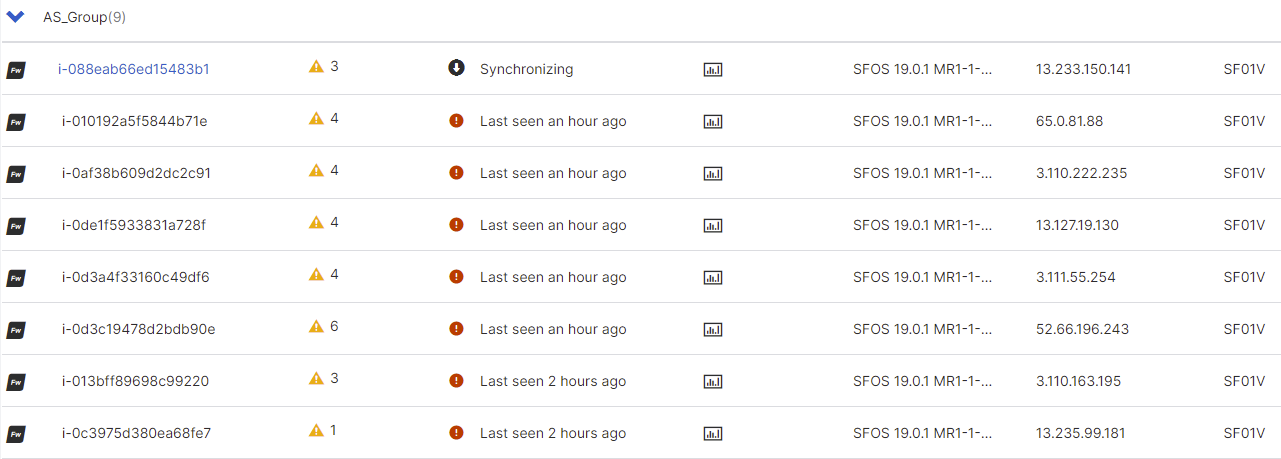The width and height of the screenshot is (1281, 459).
Task: Open the chart icon for i-0d3a4f33160c49df6
Action: click(x=713, y=278)
